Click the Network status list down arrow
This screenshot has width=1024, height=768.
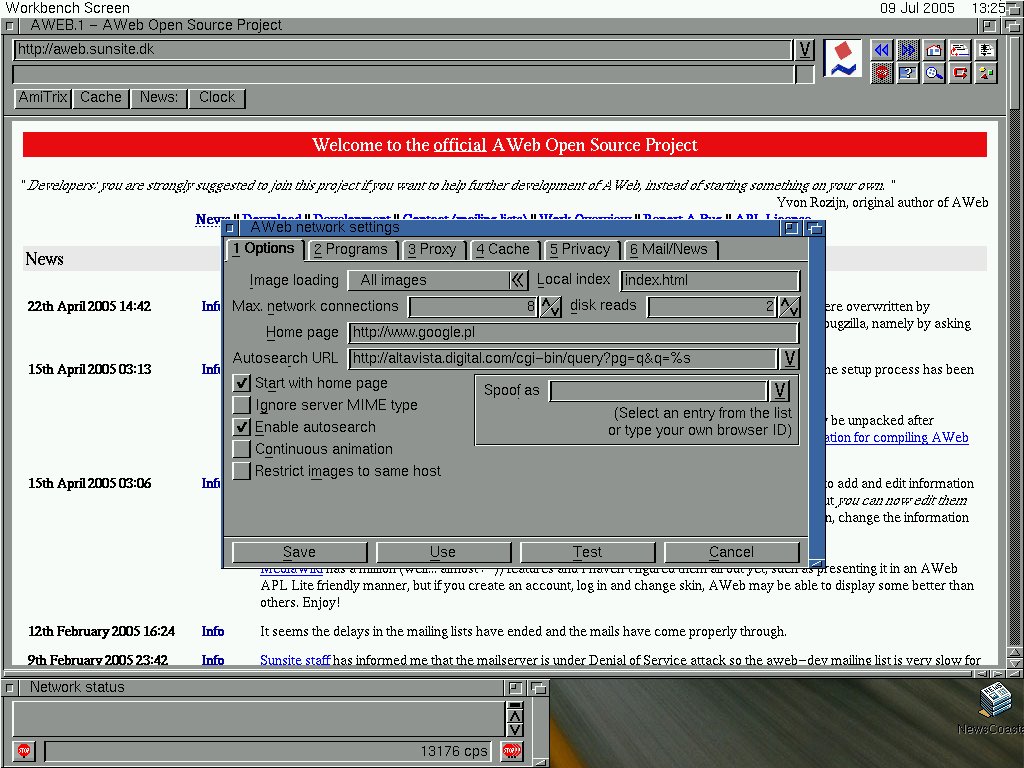(515, 730)
